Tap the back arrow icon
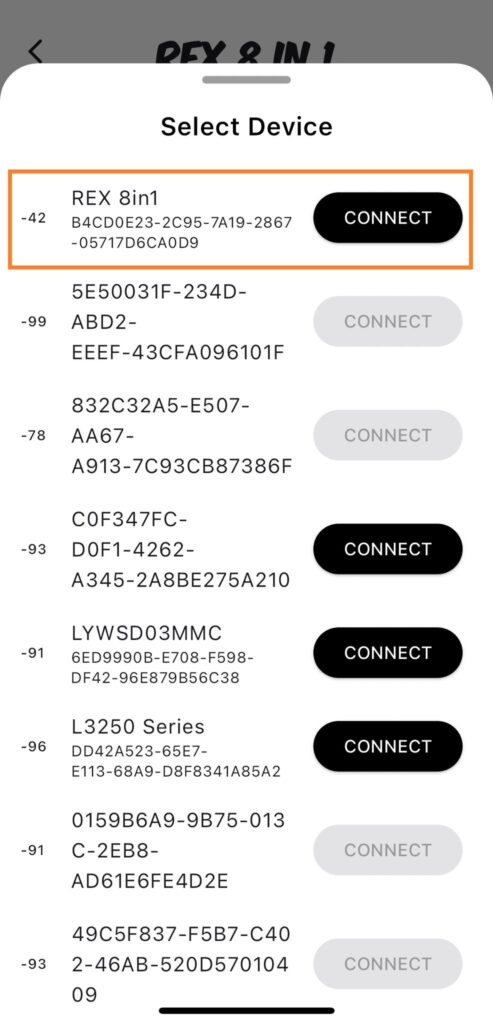 (x=36, y=51)
